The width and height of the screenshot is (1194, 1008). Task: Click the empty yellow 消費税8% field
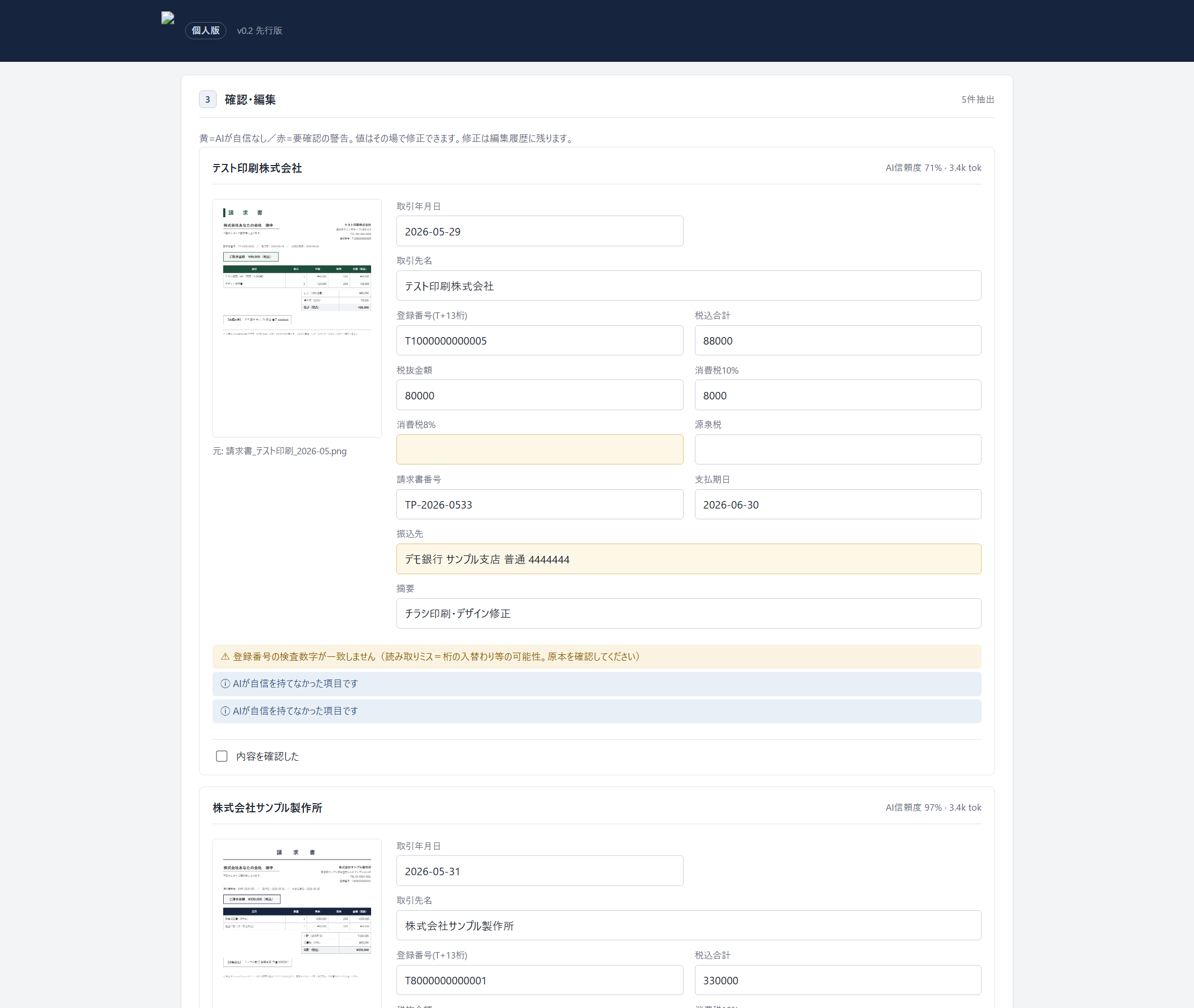click(x=539, y=450)
